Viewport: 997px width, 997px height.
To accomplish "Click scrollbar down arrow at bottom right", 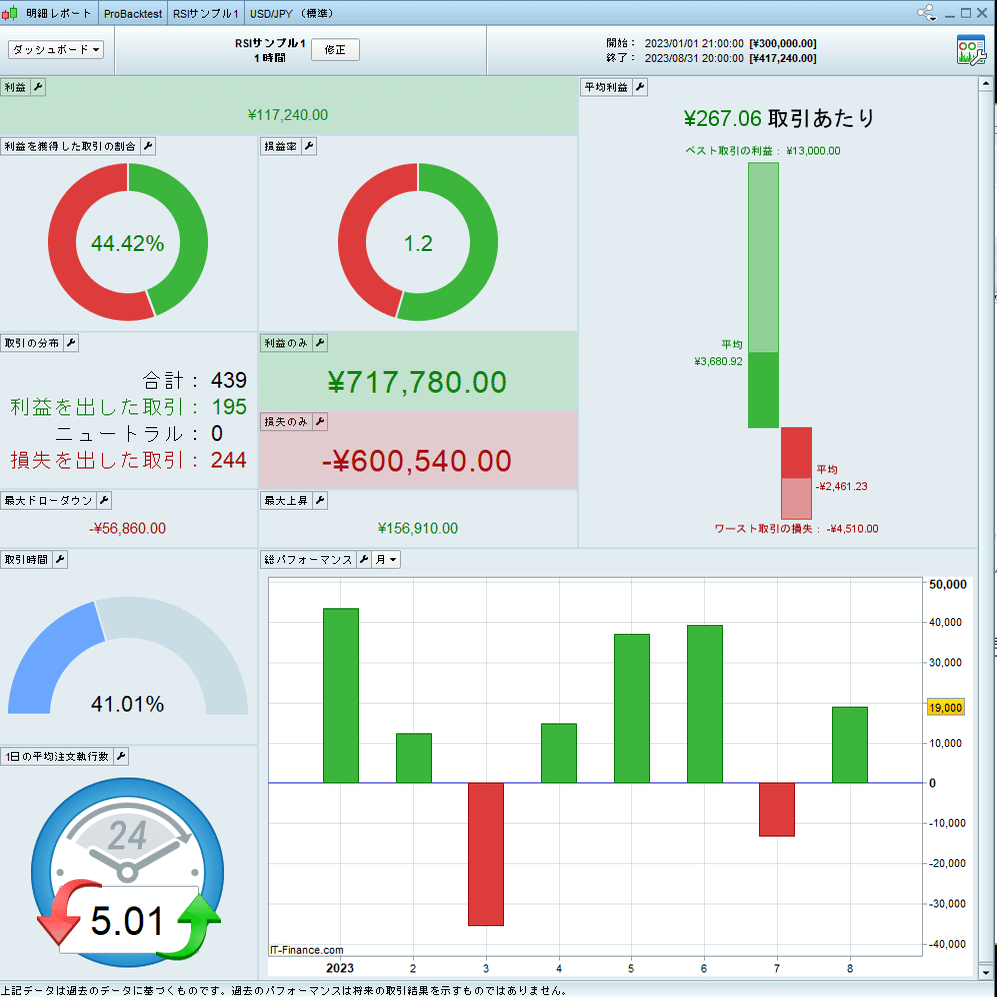I will (x=986, y=972).
